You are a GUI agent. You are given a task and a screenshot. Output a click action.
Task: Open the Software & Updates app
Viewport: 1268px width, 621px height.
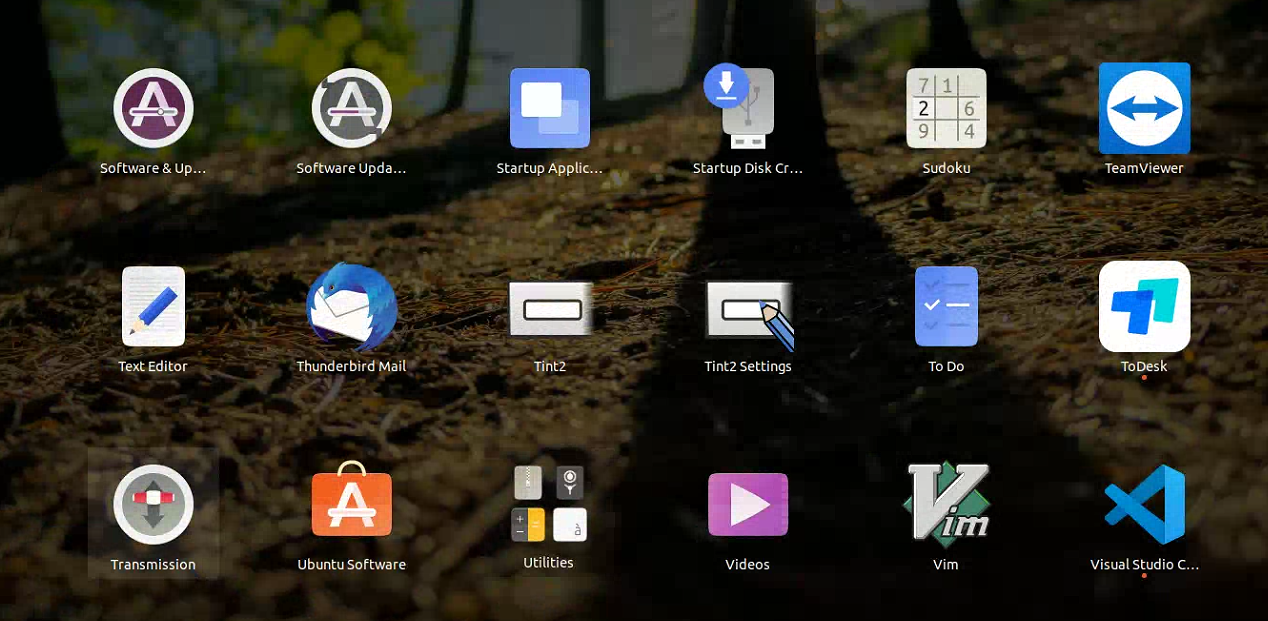pos(153,108)
